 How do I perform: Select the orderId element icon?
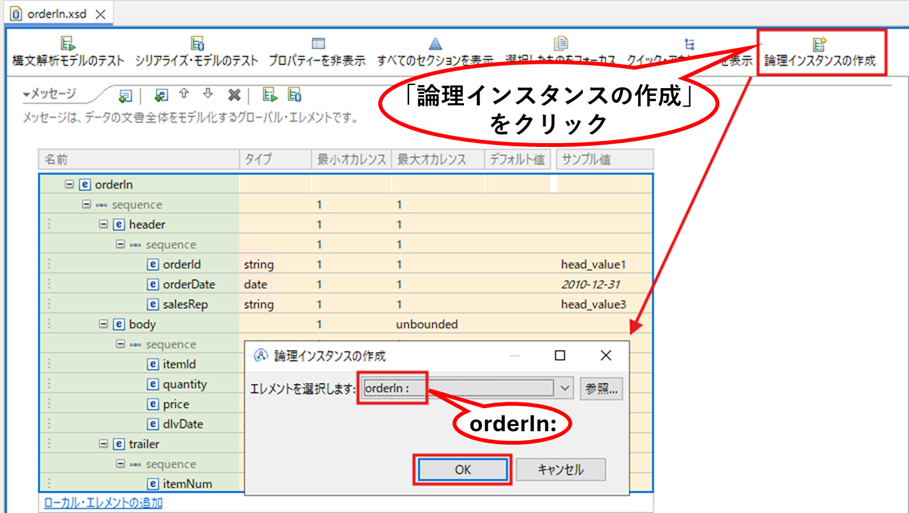coord(152,264)
